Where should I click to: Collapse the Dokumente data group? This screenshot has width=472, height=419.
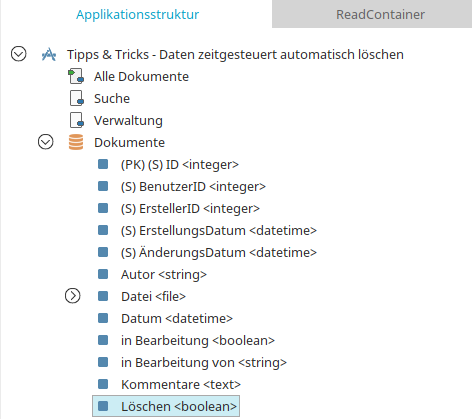[46, 142]
